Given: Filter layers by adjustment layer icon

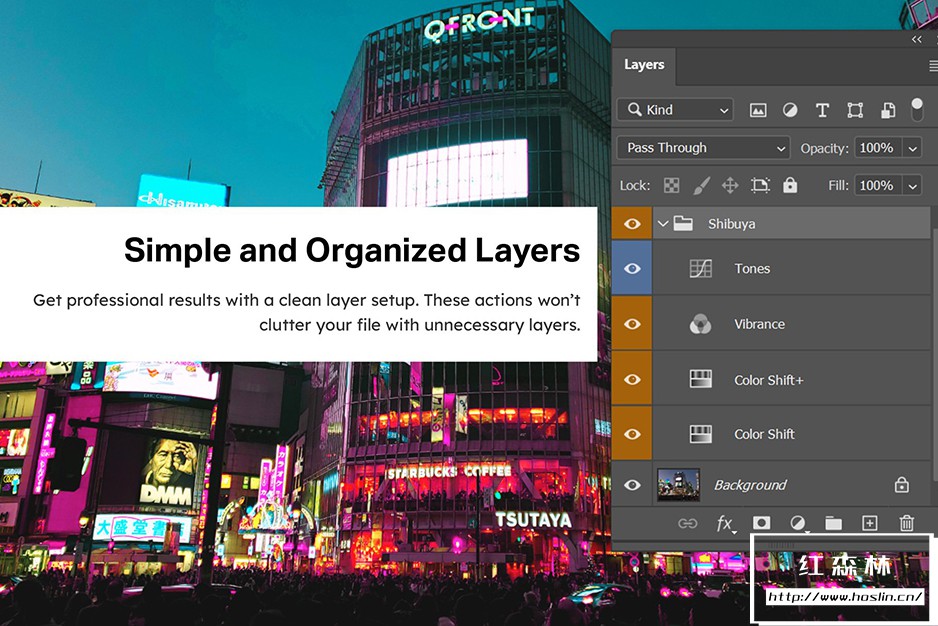Looking at the screenshot, I should (790, 110).
